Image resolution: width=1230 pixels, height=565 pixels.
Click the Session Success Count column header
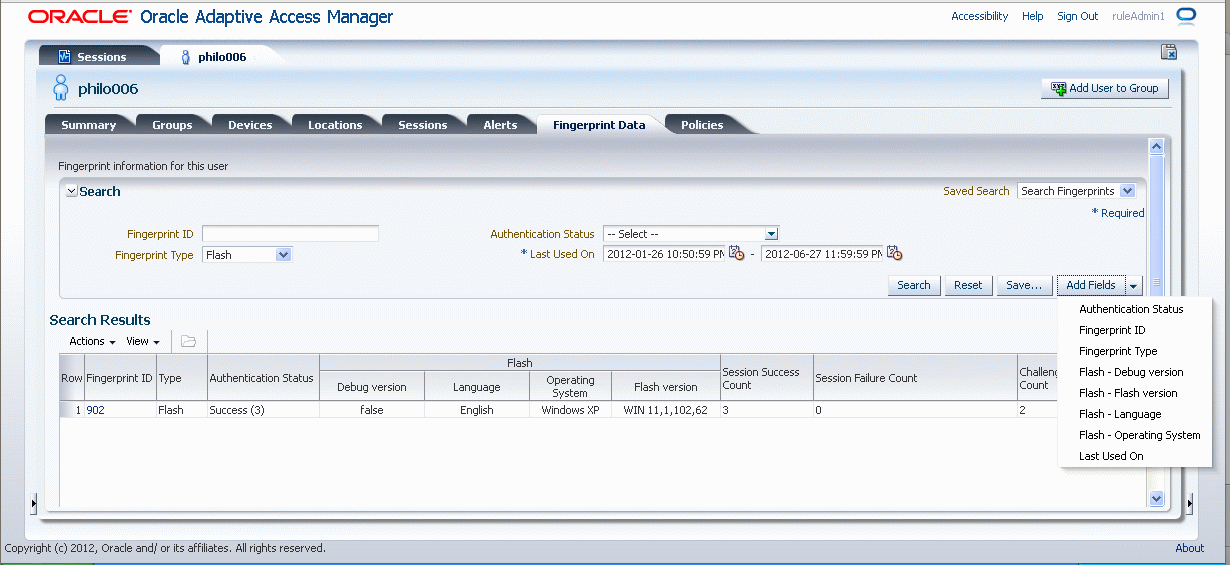(766, 378)
